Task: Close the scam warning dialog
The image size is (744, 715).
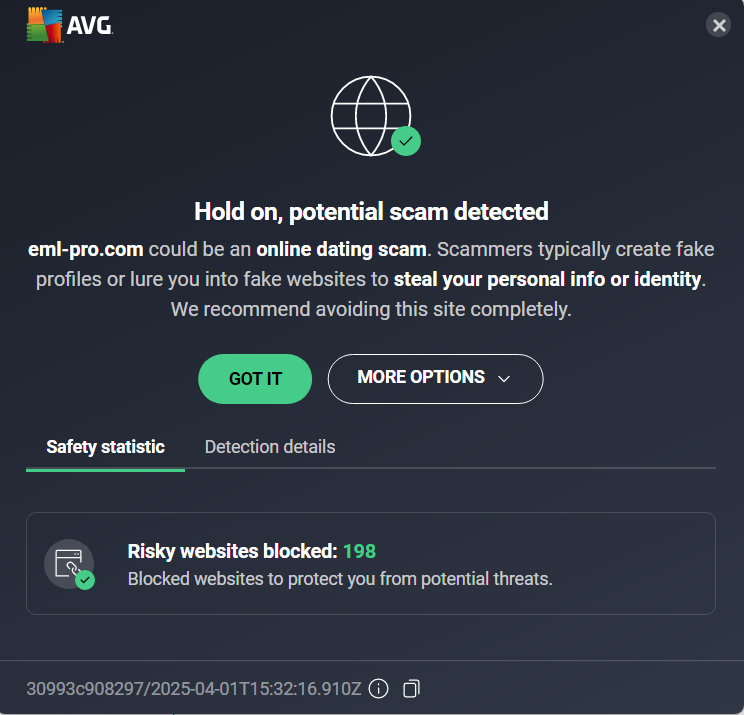Action: (x=718, y=26)
